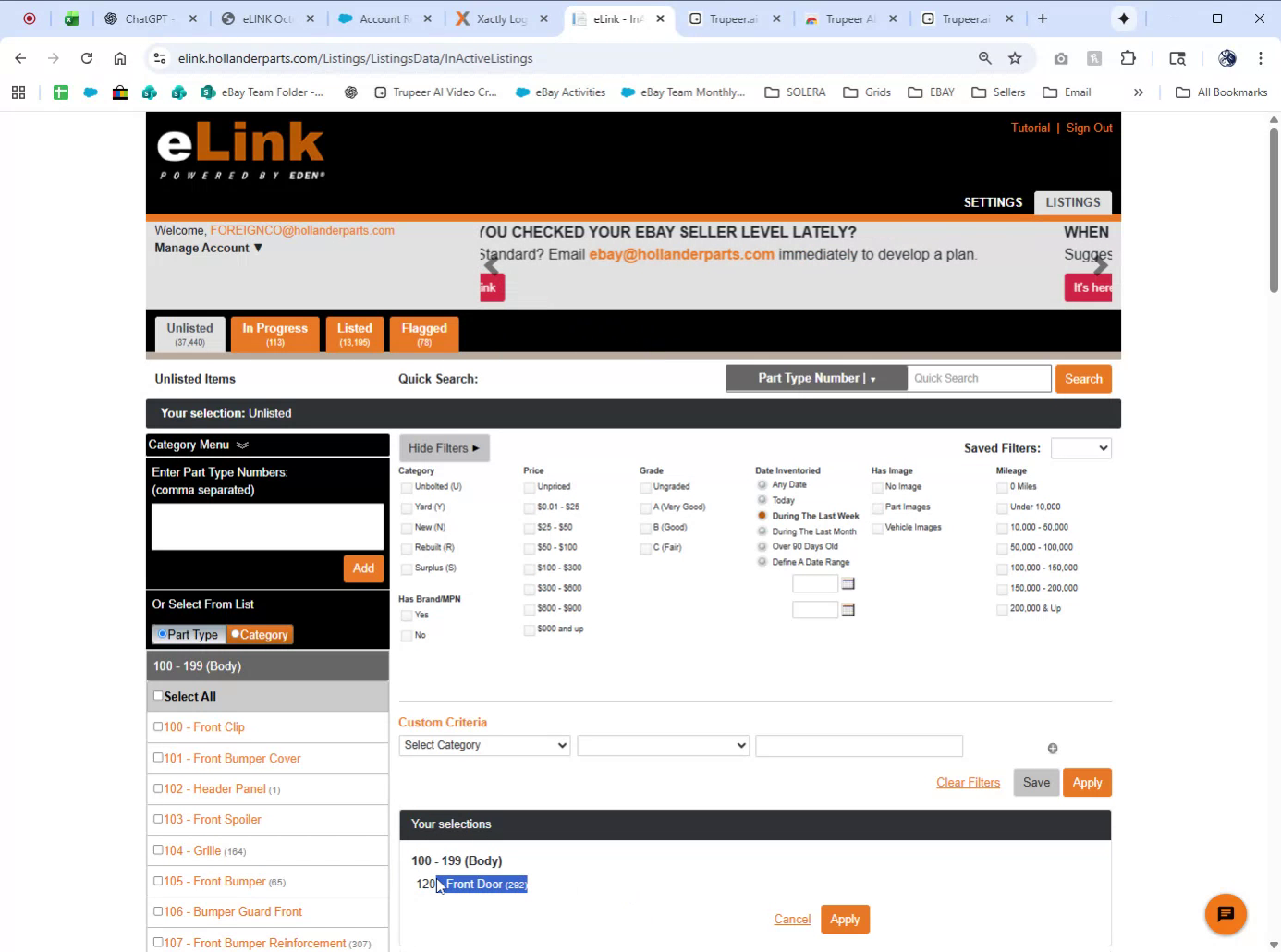Viewport: 1281px width, 952px height.
Task: Select the Category list radio option
Action: (x=236, y=634)
